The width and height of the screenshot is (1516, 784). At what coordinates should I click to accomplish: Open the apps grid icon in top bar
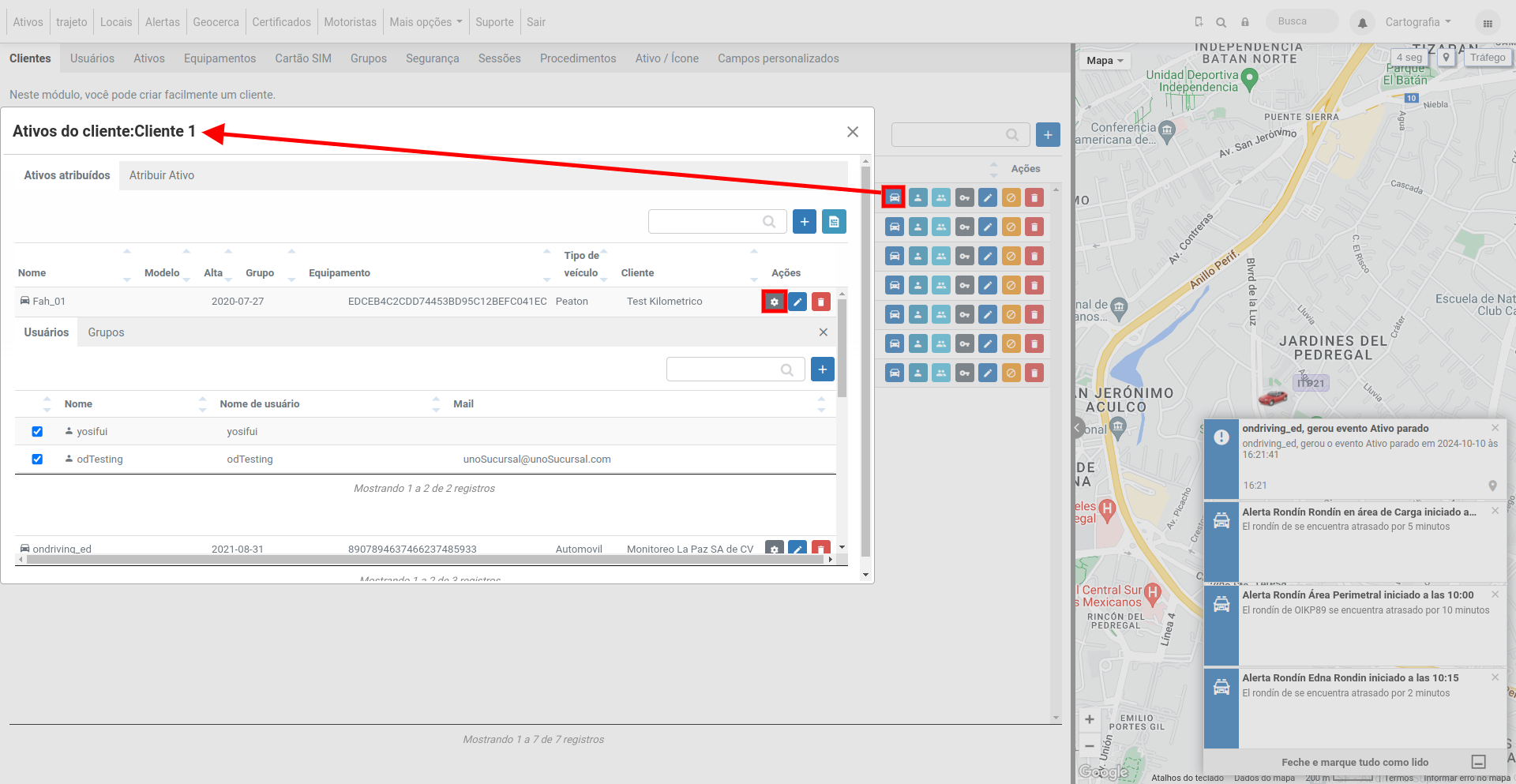coord(1488,23)
